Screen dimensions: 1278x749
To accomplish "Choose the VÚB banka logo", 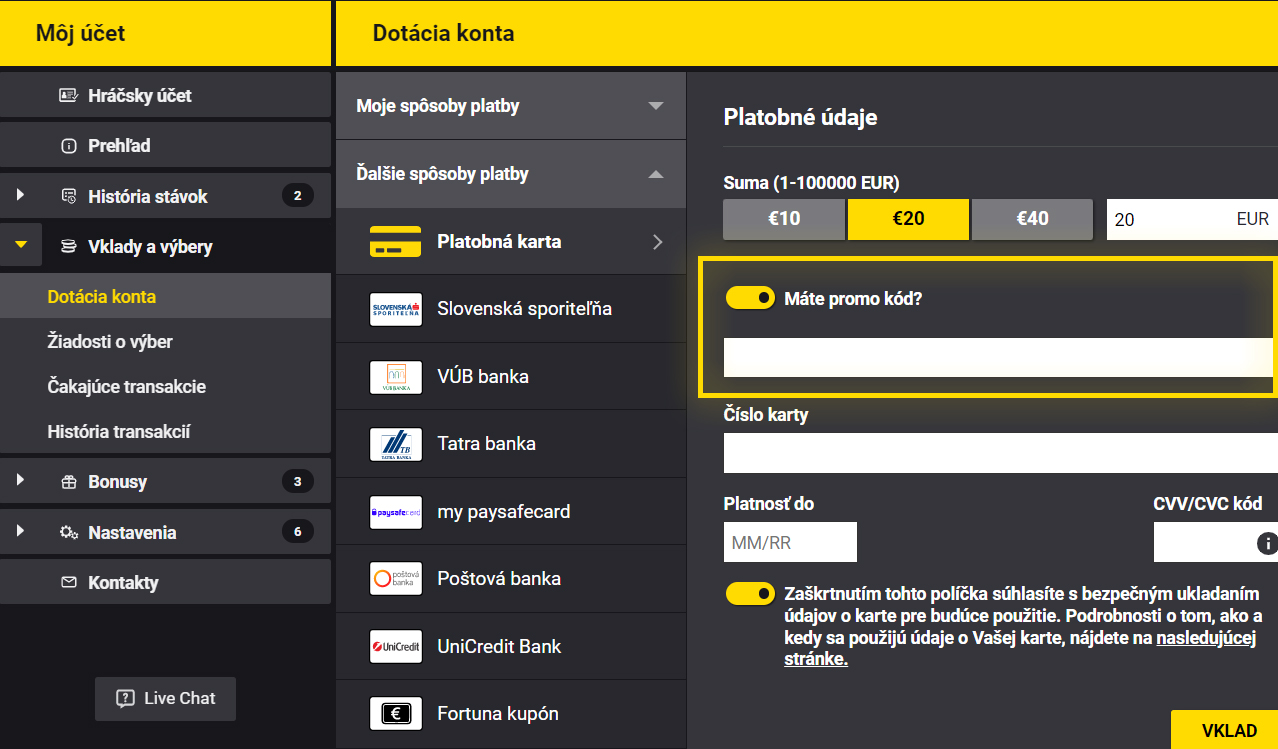I will click(396, 376).
